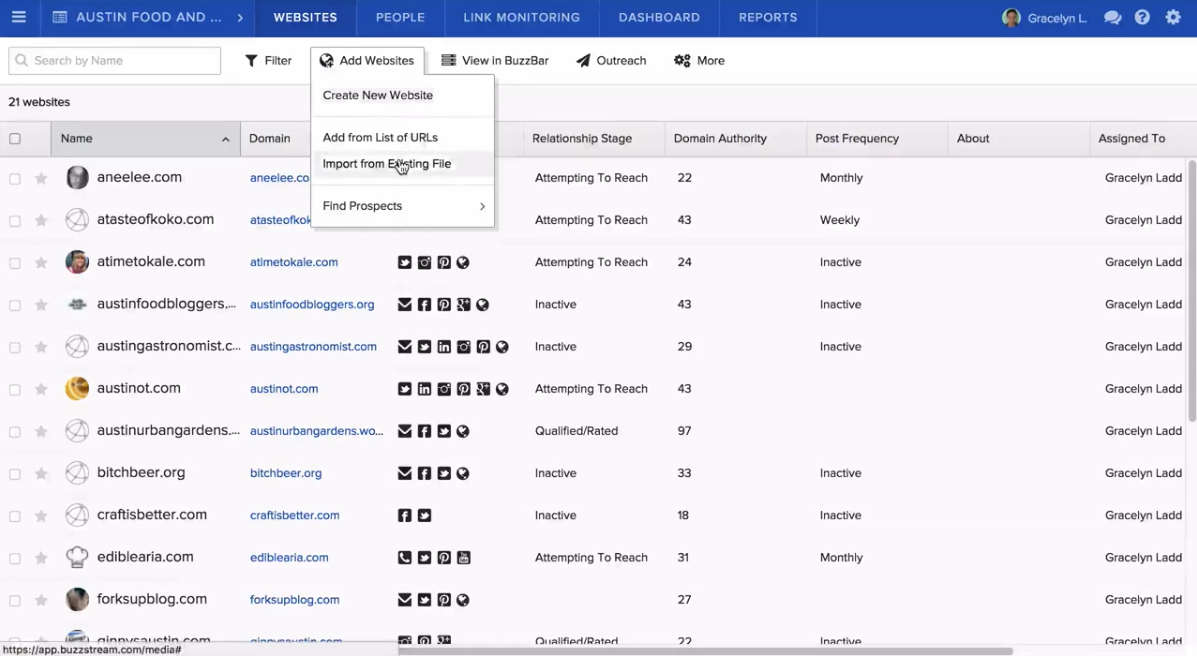
Task: Open the craftisbetter.com domain link
Action: click(295, 515)
